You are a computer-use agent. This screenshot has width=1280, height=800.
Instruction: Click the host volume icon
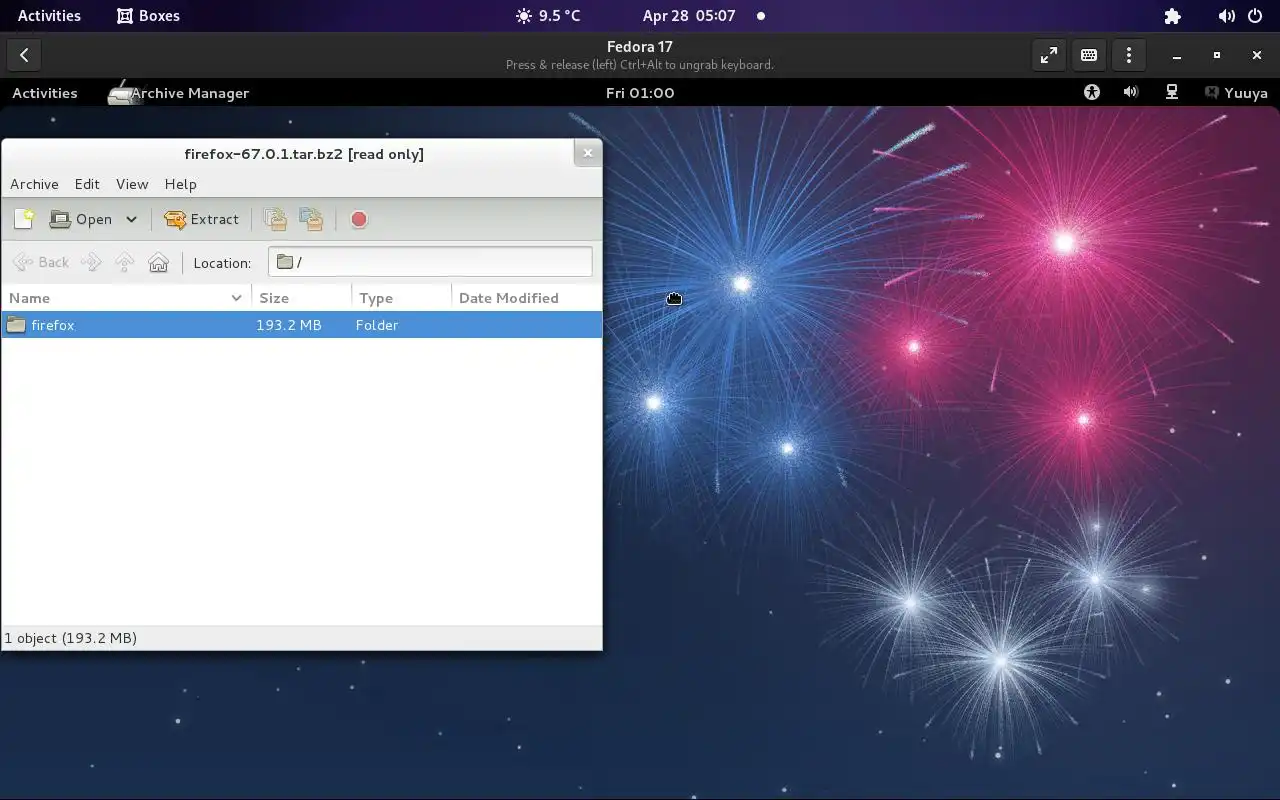(x=1226, y=16)
